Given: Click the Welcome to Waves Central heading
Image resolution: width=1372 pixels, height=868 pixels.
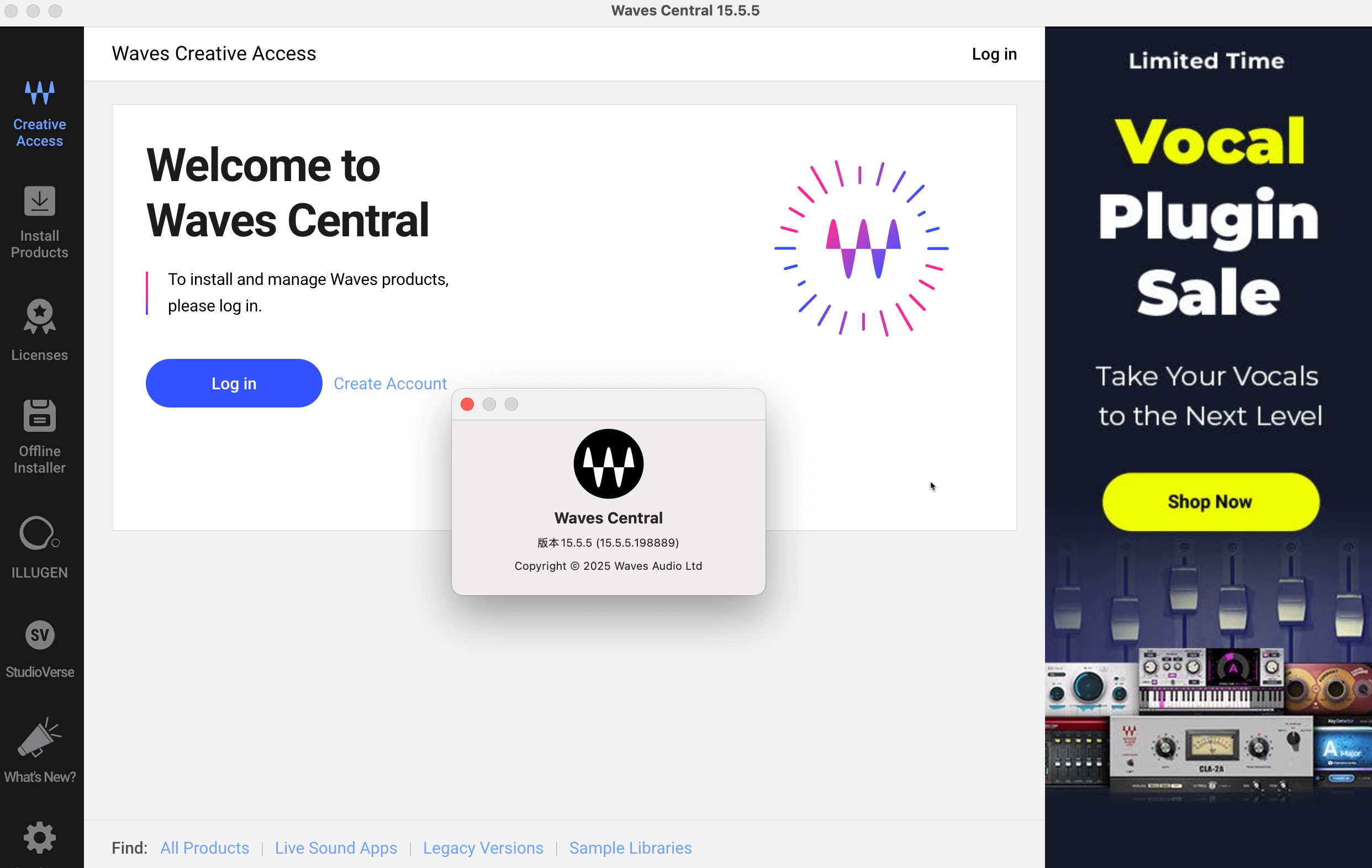Looking at the screenshot, I should (x=288, y=192).
